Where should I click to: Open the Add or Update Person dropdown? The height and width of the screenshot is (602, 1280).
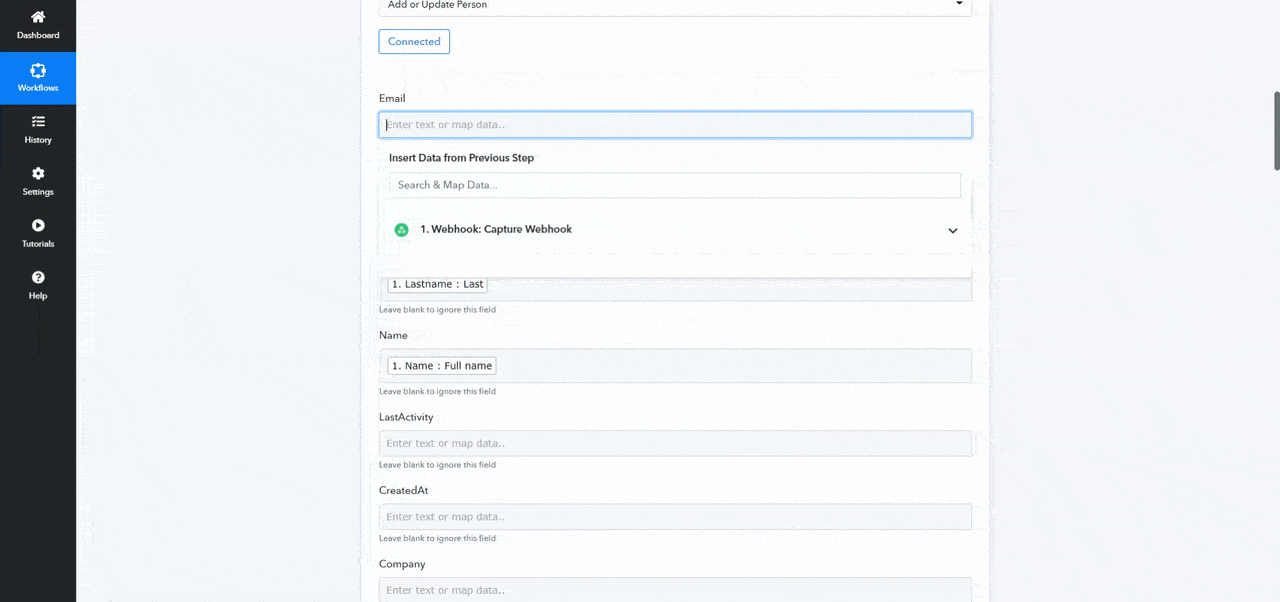click(675, 6)
